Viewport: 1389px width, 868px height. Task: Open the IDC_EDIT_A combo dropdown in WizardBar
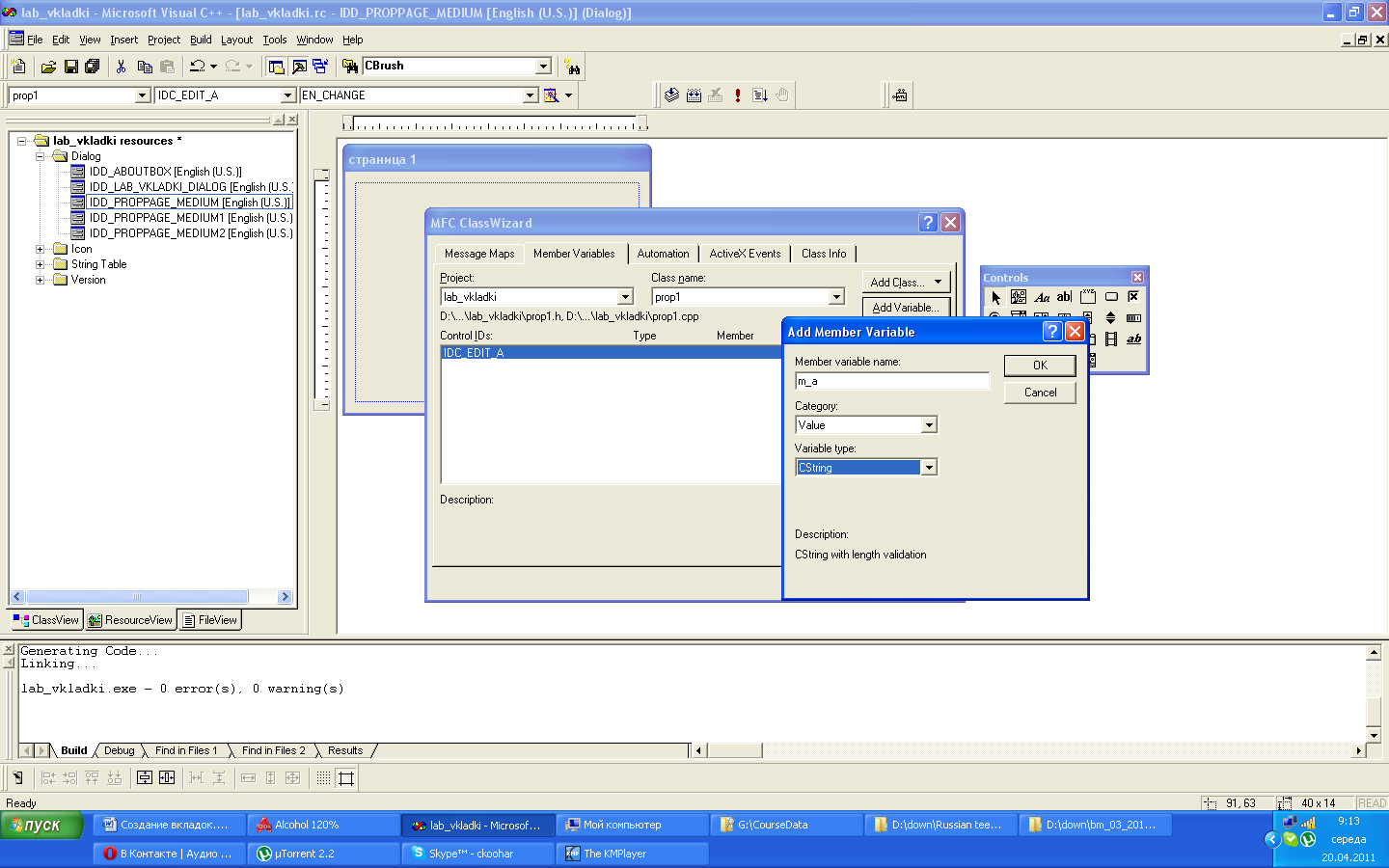click(287, 95)
